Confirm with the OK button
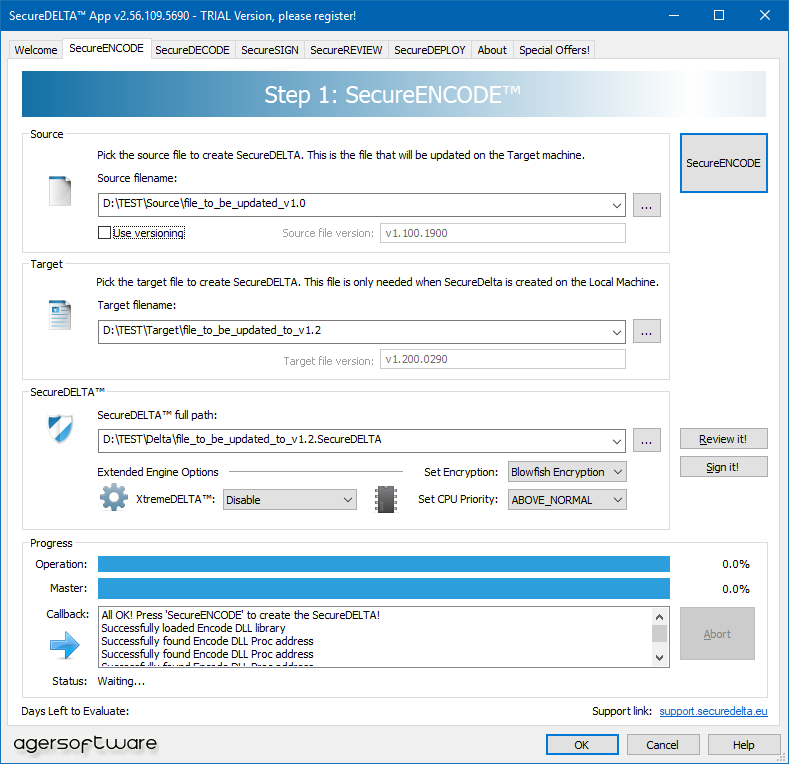 (582, 745)
